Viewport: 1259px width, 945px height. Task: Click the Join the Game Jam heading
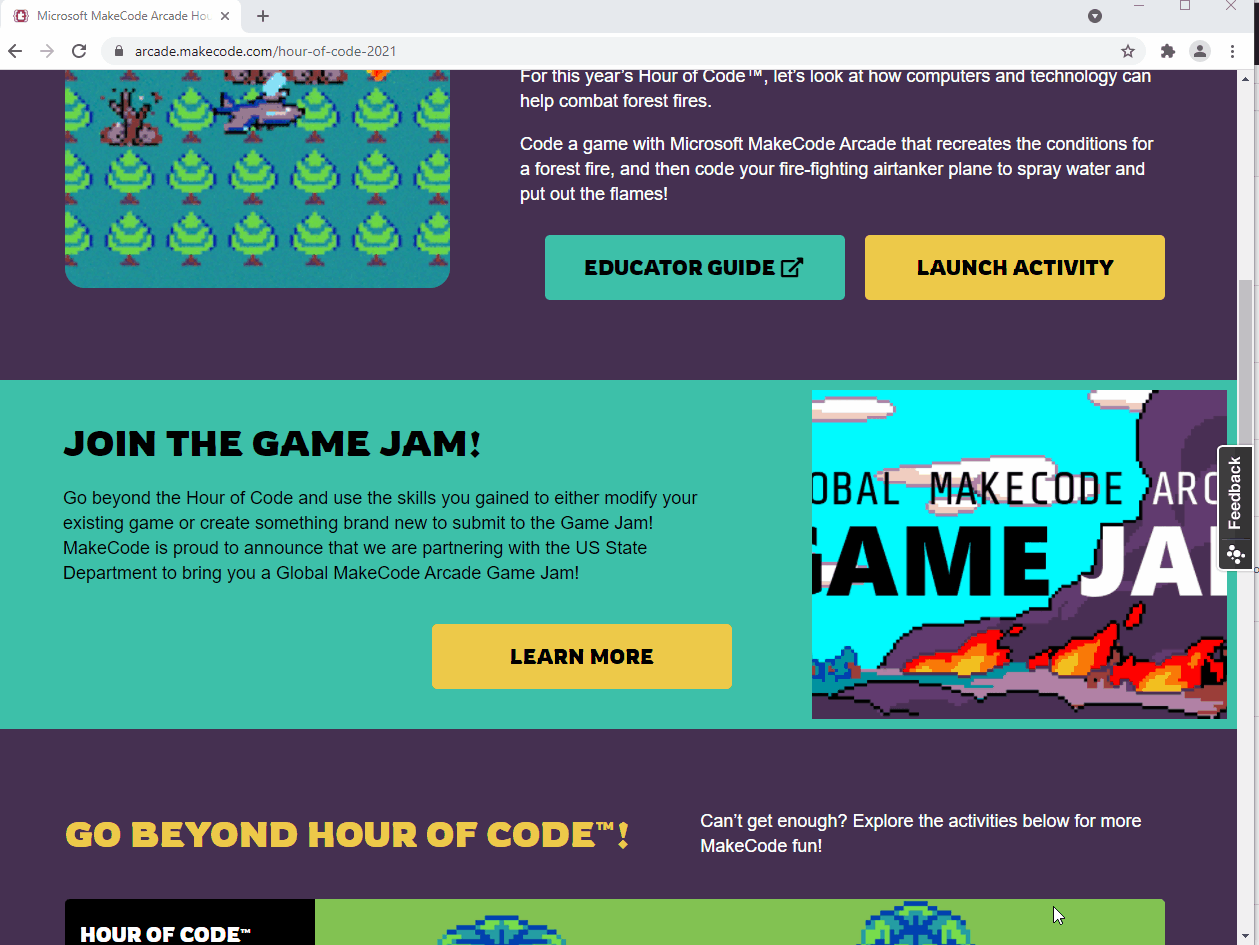(x=272, y=443)
